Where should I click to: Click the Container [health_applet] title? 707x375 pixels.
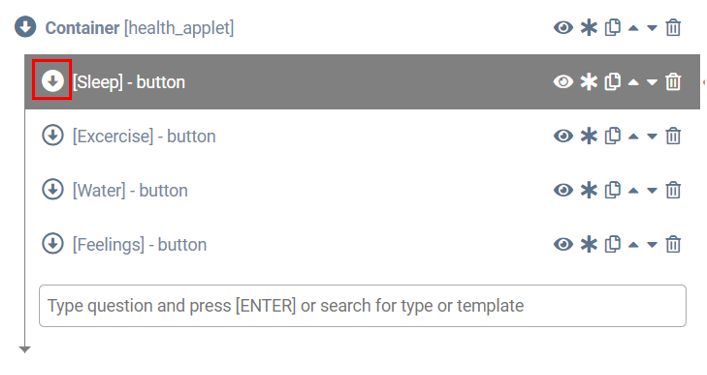coord(139,28)
